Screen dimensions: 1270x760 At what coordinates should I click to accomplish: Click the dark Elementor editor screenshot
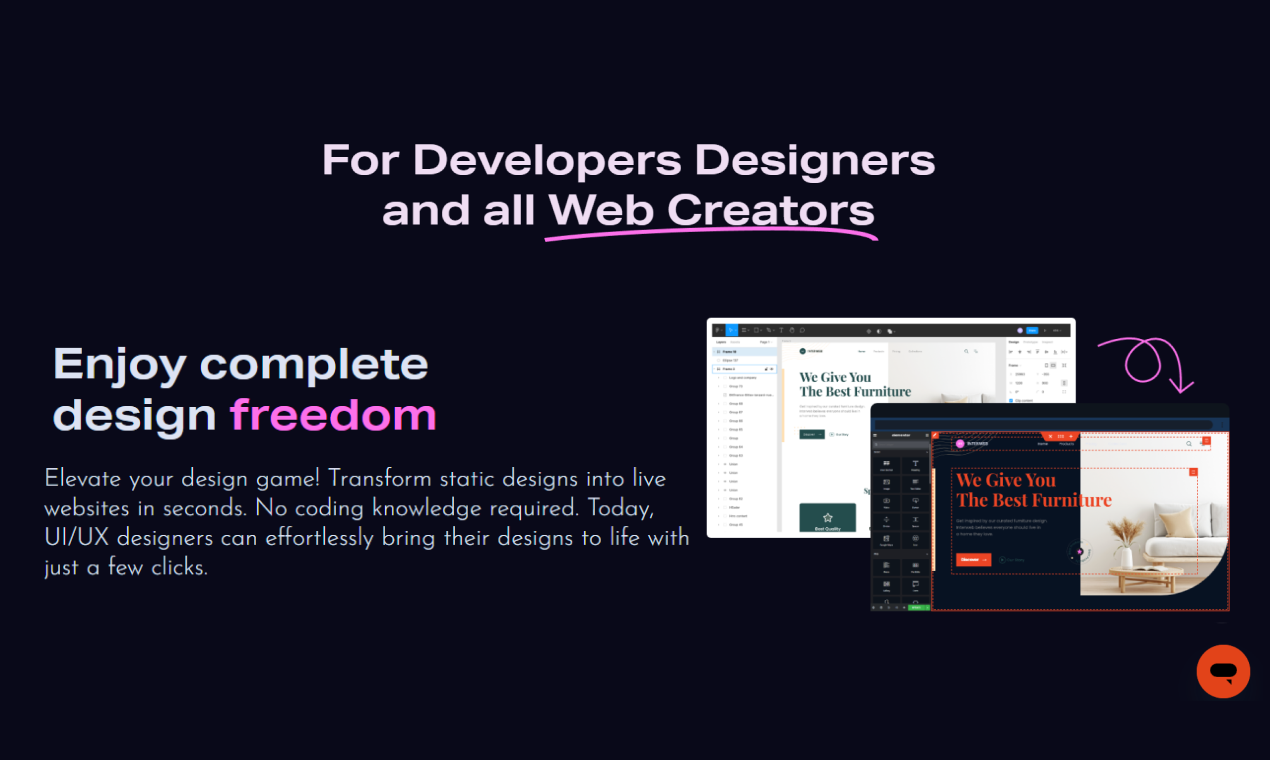pos(1050,507)
